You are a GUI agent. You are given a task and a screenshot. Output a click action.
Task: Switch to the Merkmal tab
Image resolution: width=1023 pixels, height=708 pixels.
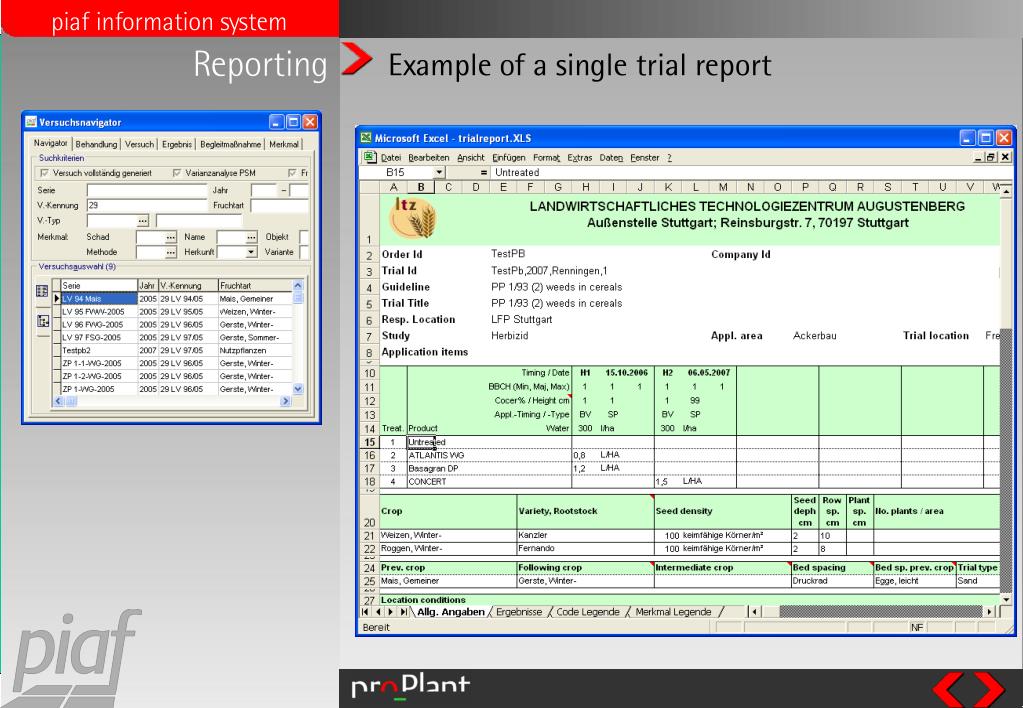pyautogui.click(x=284, y=144)
